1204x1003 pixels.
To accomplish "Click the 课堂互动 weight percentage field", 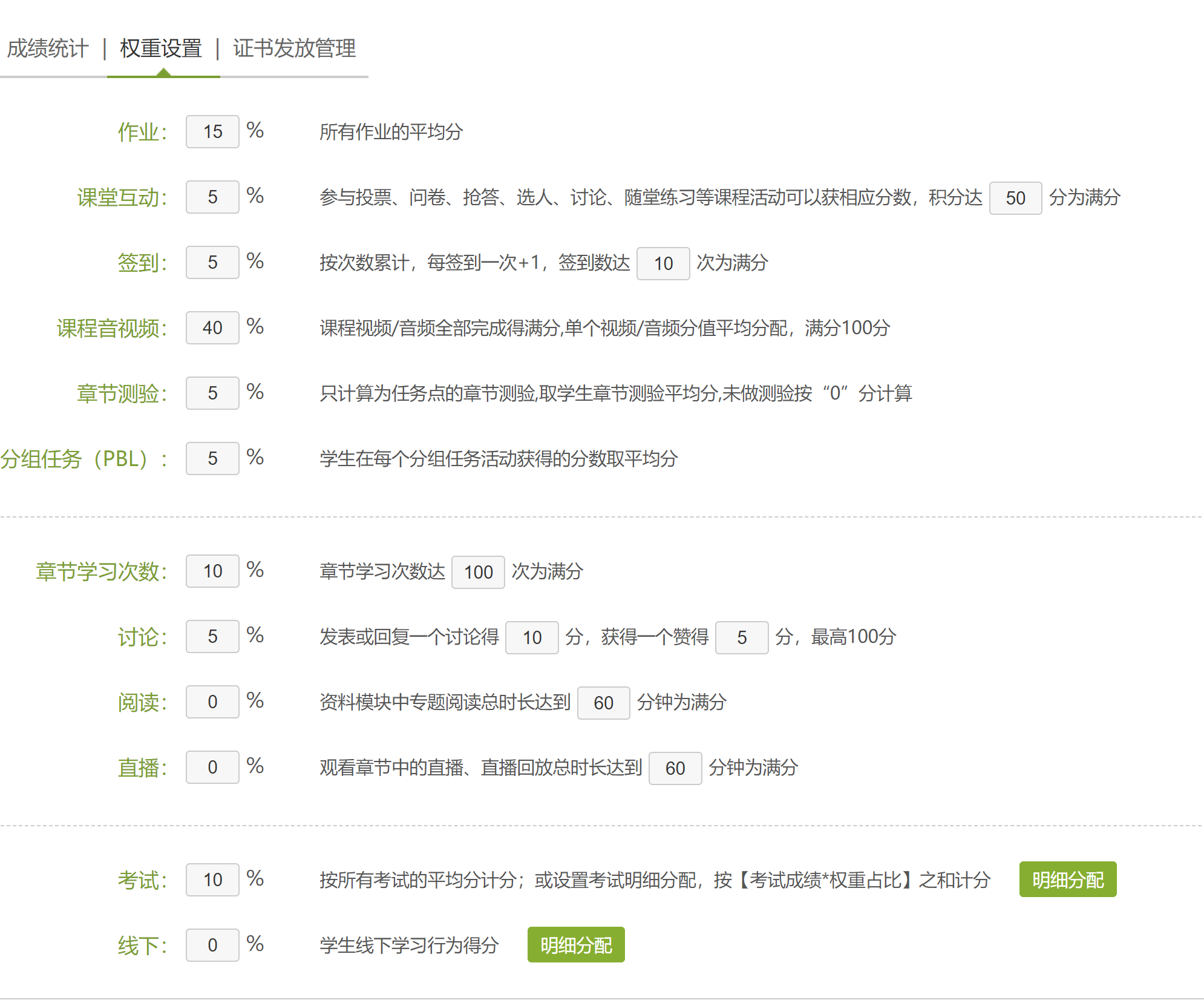I will [x=212, y=197].
